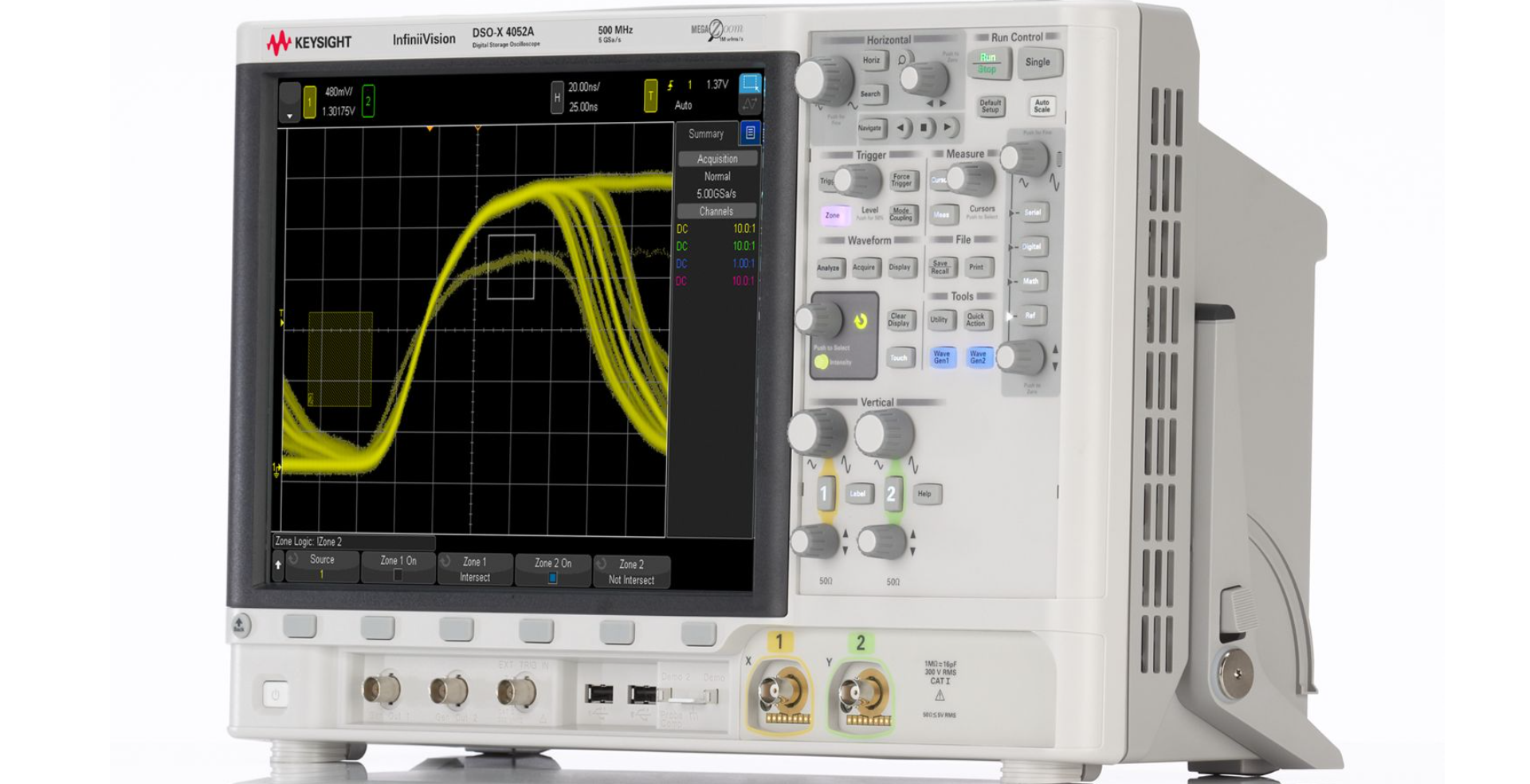Expand the Channels section in Summary panel
Viewport: 1530px width, 784px height.
(x=716, y=211)
